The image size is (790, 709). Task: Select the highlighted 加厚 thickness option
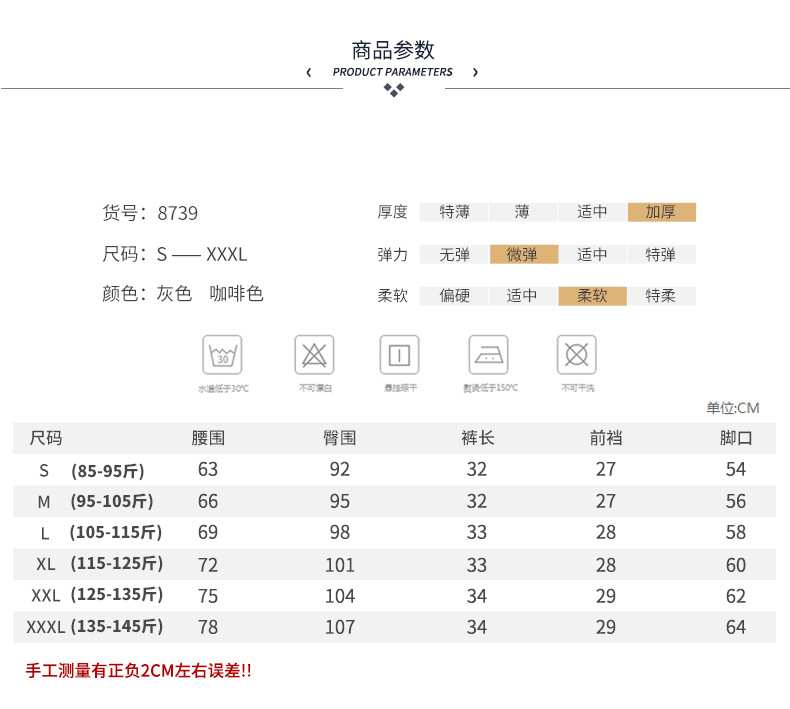(661, 212)
